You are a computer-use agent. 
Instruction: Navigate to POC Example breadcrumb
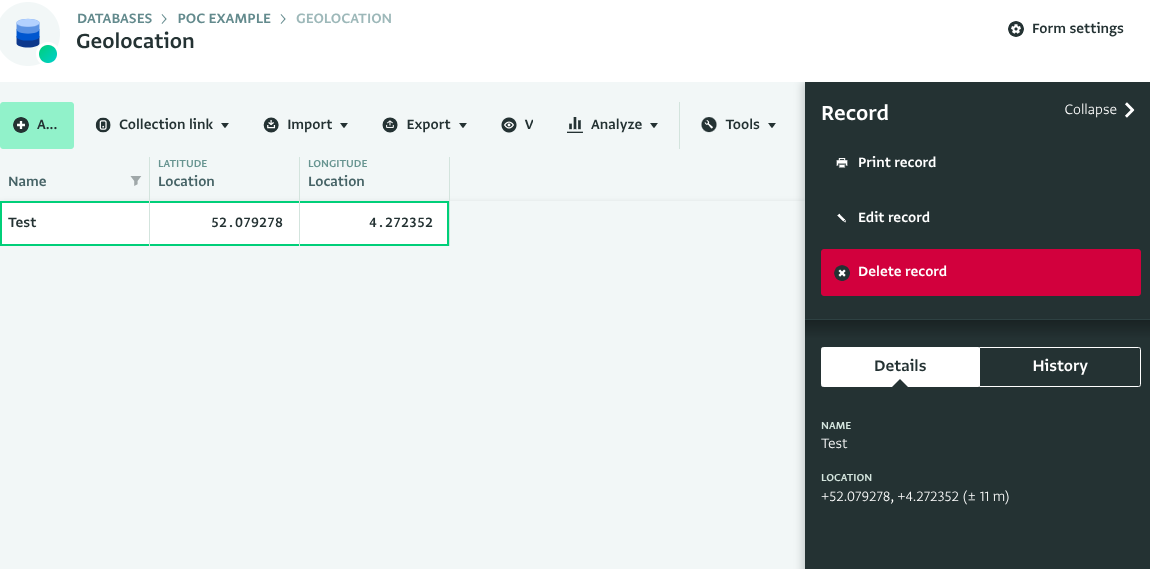[224, 19]
